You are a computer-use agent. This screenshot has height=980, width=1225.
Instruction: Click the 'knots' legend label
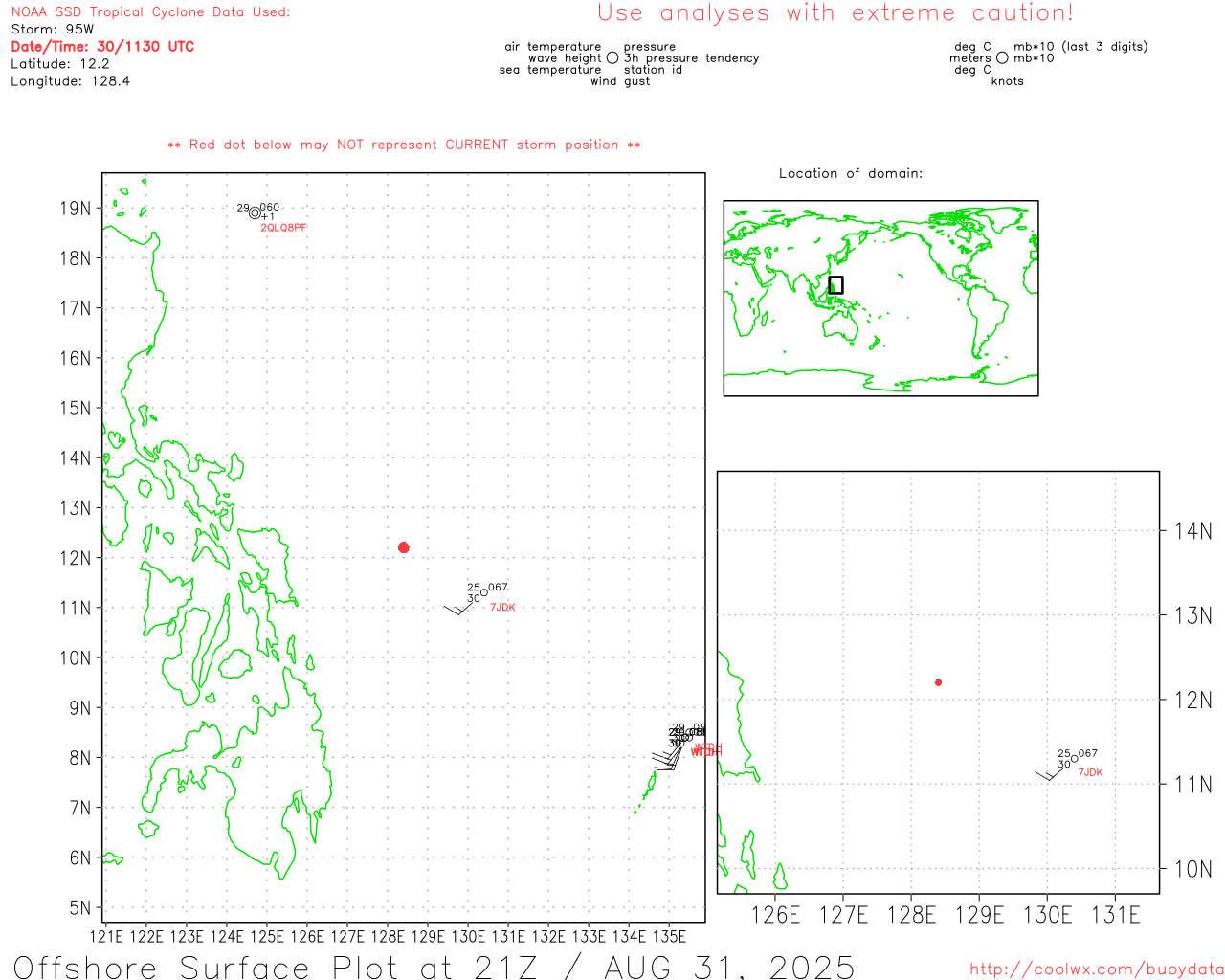(x=1008, y=81)
